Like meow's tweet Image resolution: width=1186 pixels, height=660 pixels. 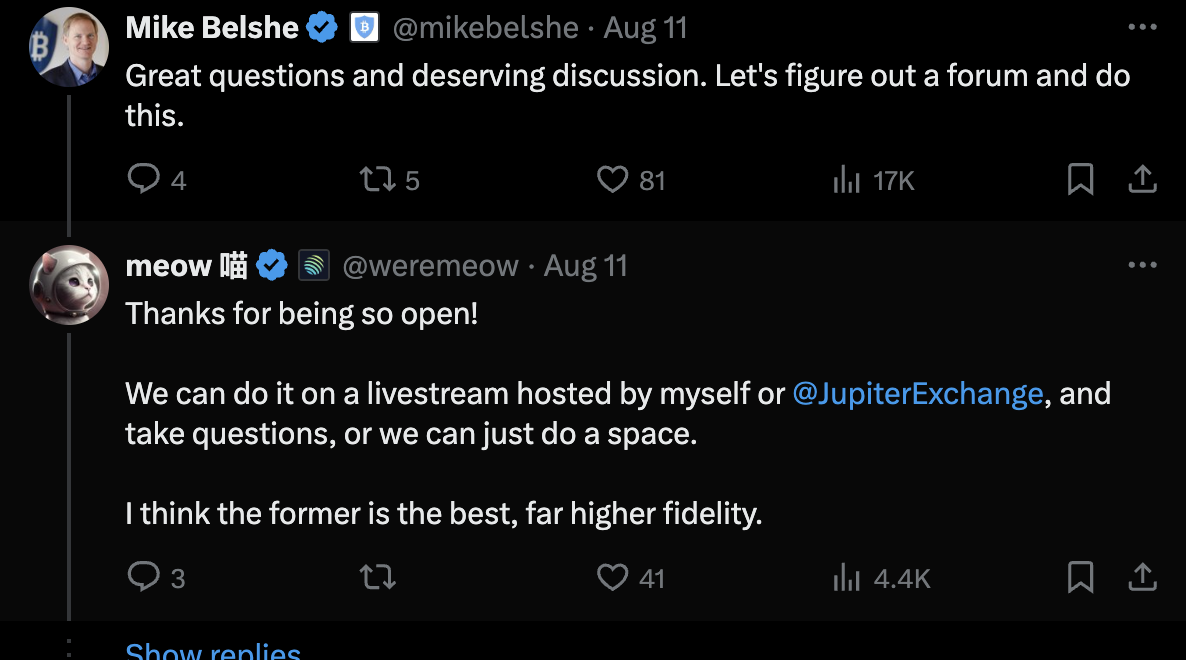click(x=612, y=578)
